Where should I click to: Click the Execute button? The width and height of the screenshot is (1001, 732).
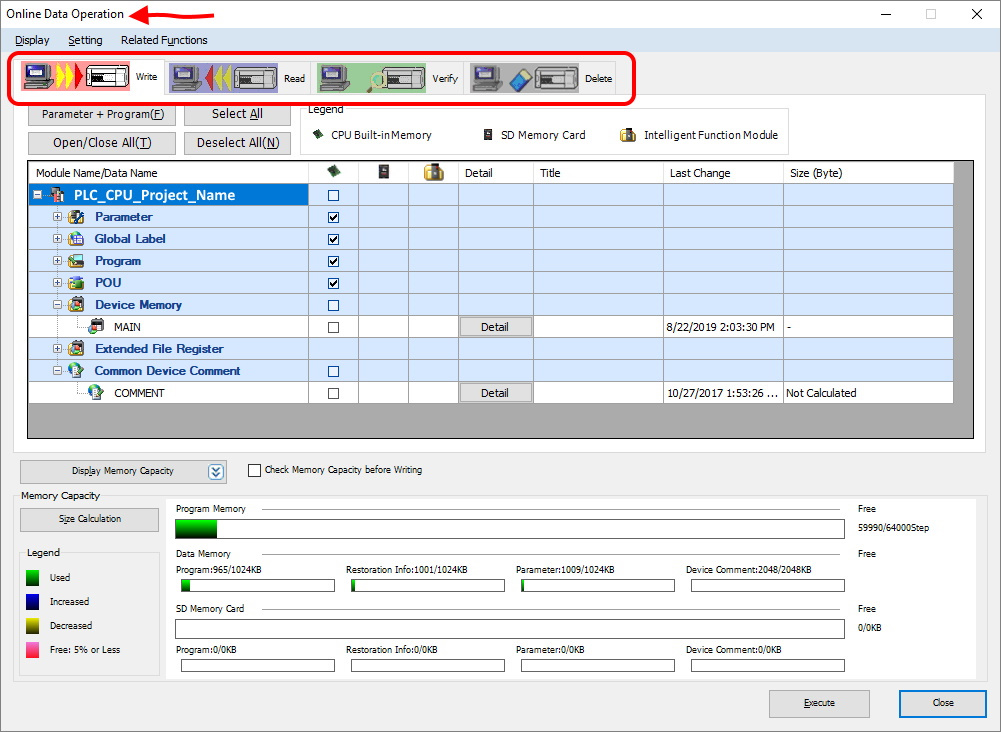819,703
